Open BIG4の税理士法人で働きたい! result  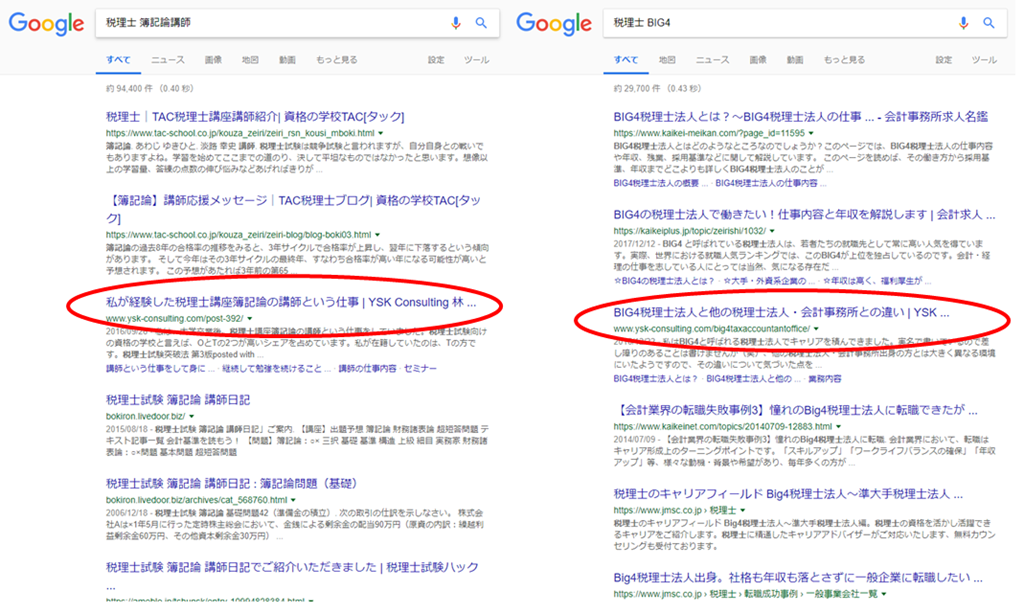(x=805, y=215)
